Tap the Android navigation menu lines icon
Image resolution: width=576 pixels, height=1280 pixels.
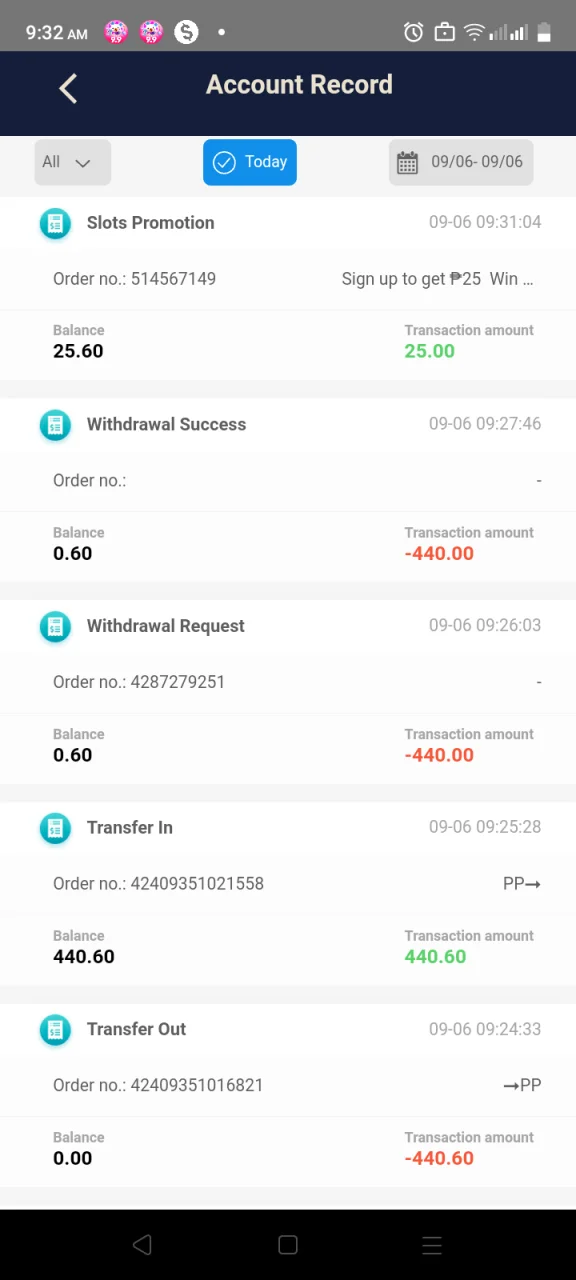click(x=432, y=1245)
